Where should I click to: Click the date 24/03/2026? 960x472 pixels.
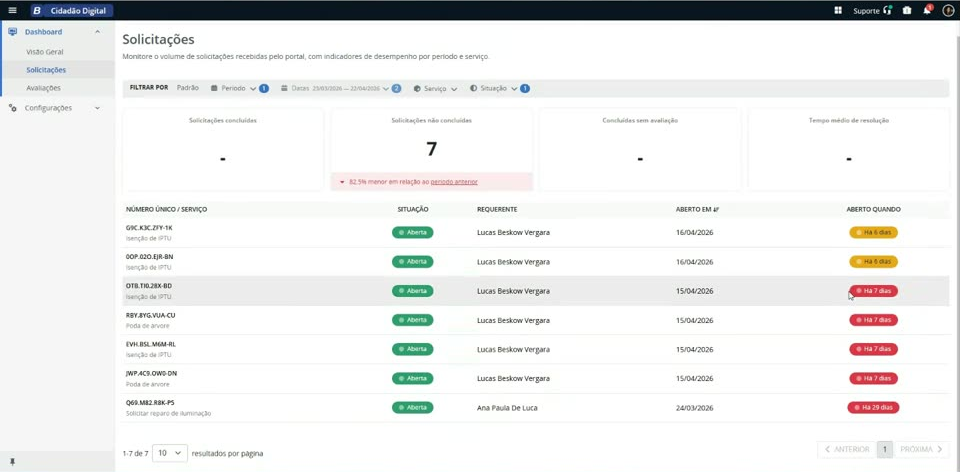point(694,408)
